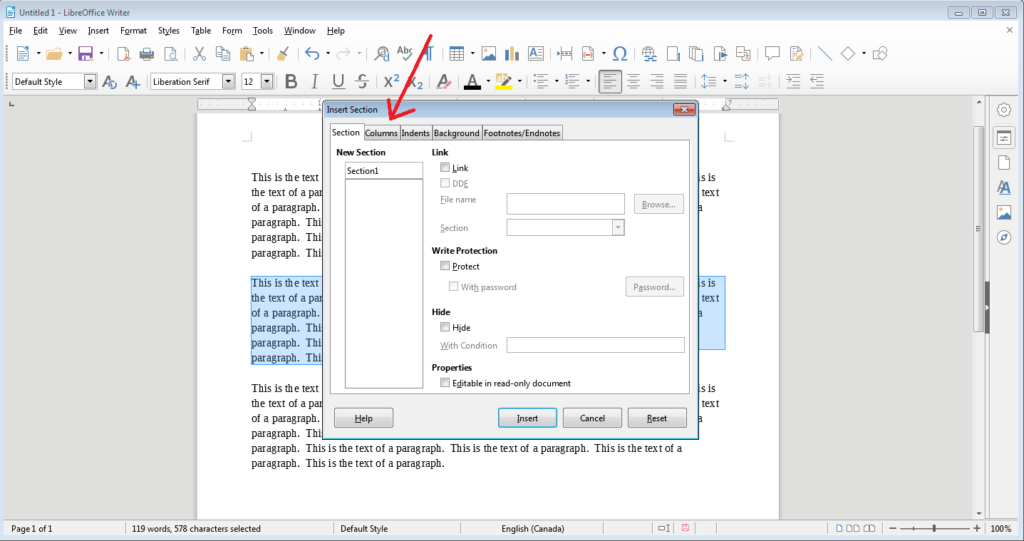The width and height of the screenshot is (1024, 541).
Task: Click the Section1 name input field
Action: (384, 171)
